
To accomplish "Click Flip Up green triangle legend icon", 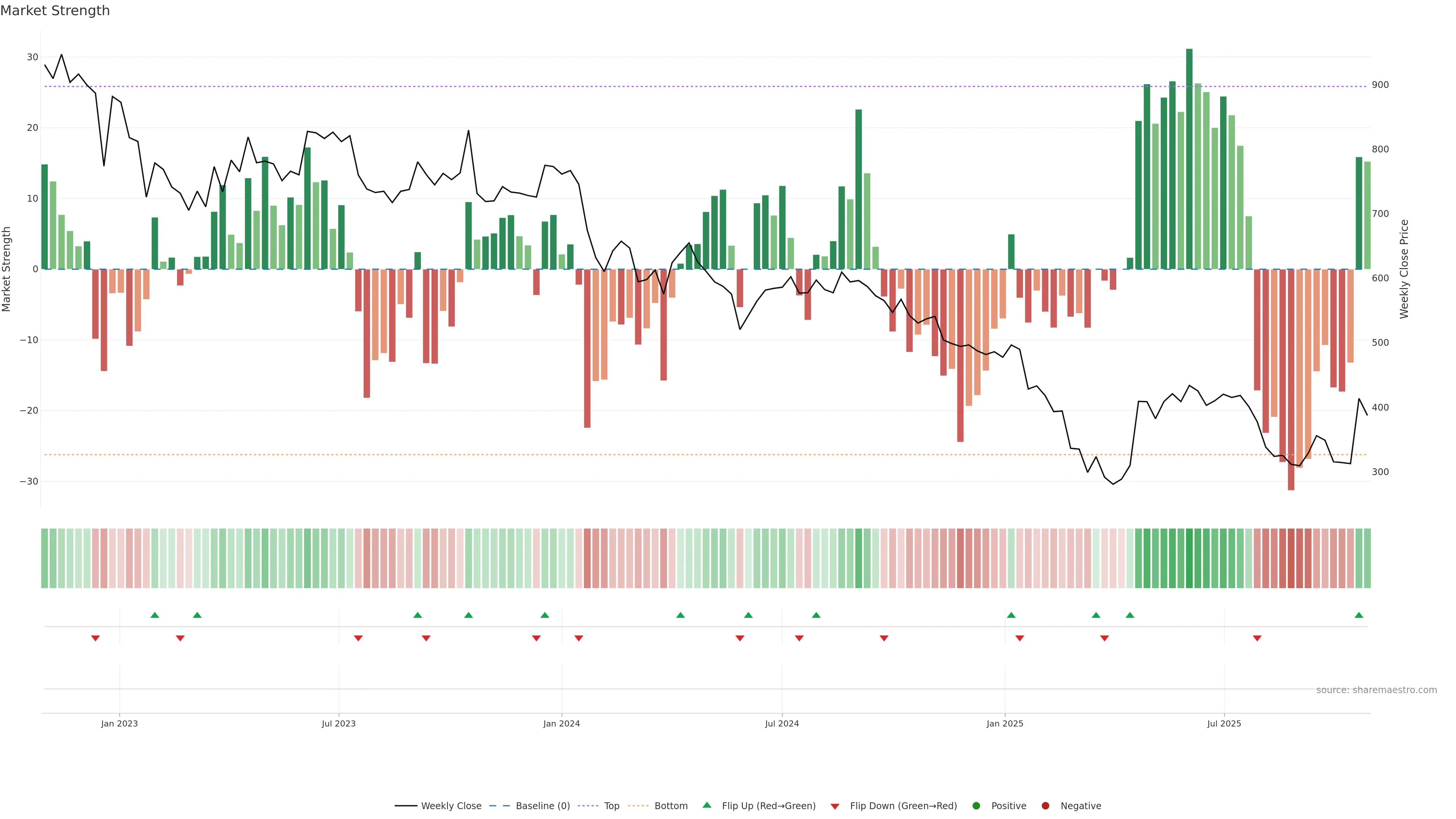I will (x=706, y=805).
